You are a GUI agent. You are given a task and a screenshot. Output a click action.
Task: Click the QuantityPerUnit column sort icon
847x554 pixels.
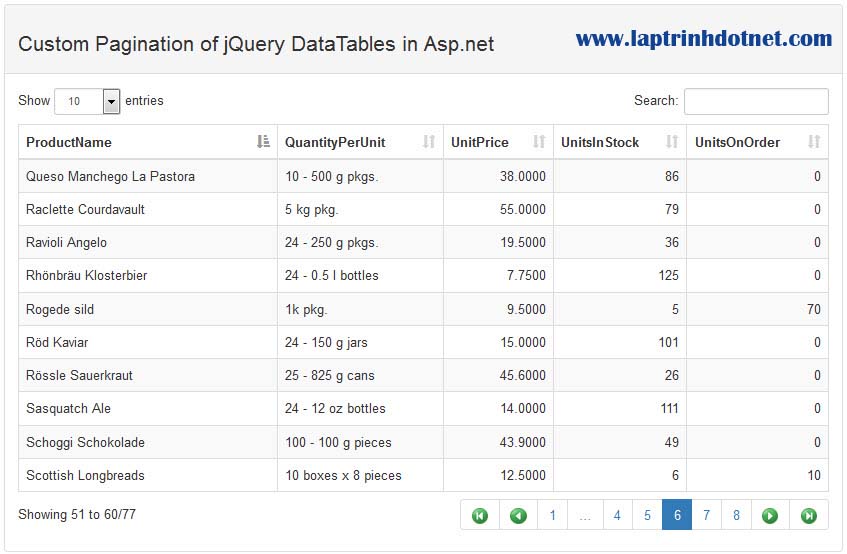coord(429,142)
